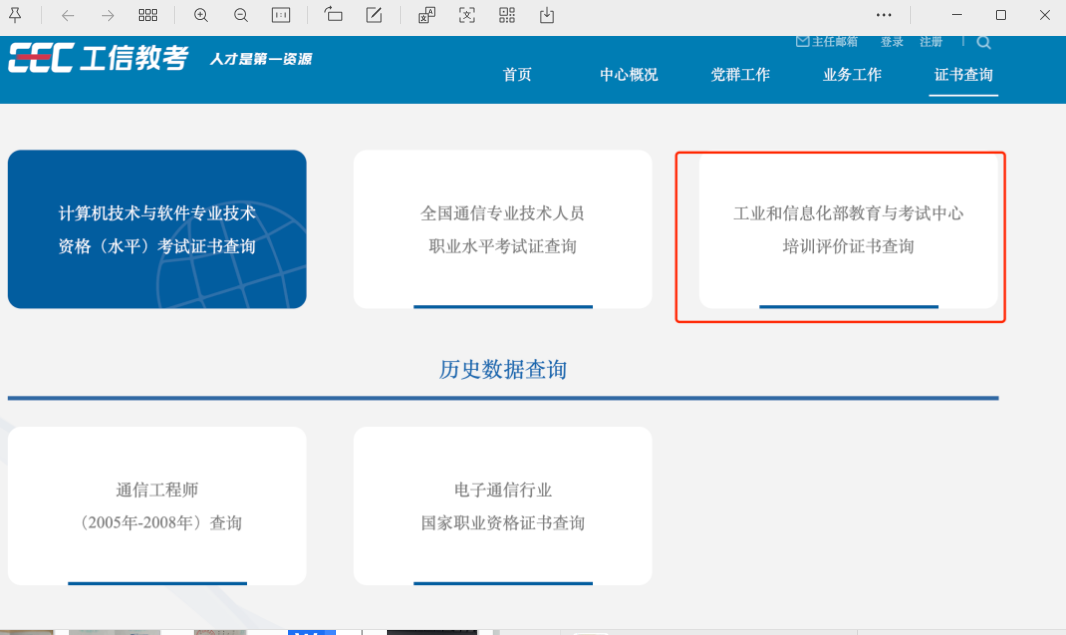Screen dimensions: 1066x635
Task: Open 全国通信专业技术人员职业水平考试证查询 card
Action: pyautogui.click(x=502, y=229)
